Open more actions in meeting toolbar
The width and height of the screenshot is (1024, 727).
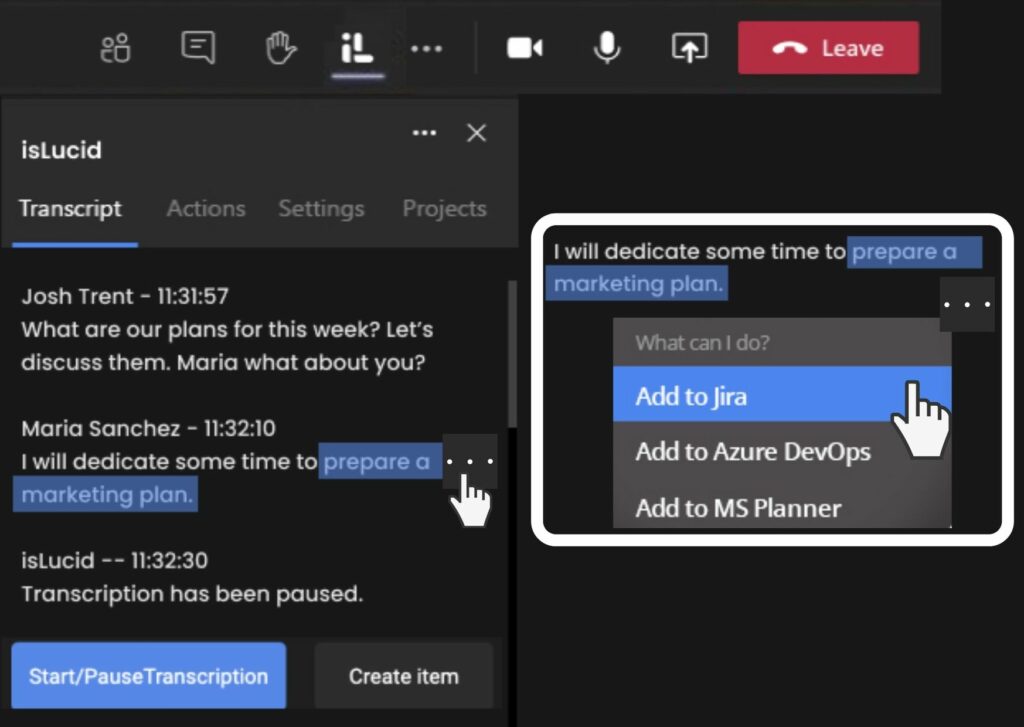[x=426, y=48]
